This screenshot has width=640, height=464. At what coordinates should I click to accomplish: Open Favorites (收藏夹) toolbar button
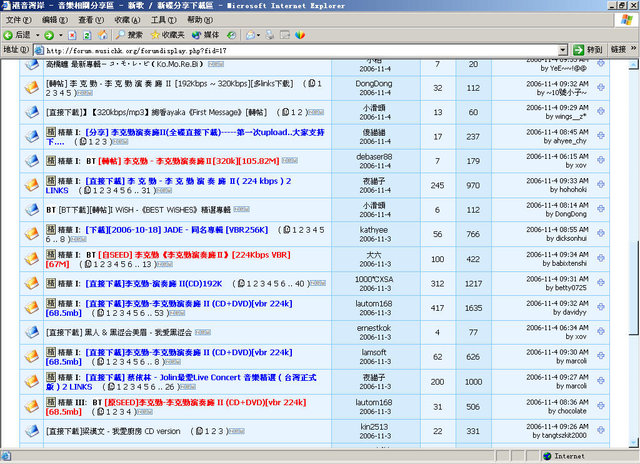pos(167,34)
